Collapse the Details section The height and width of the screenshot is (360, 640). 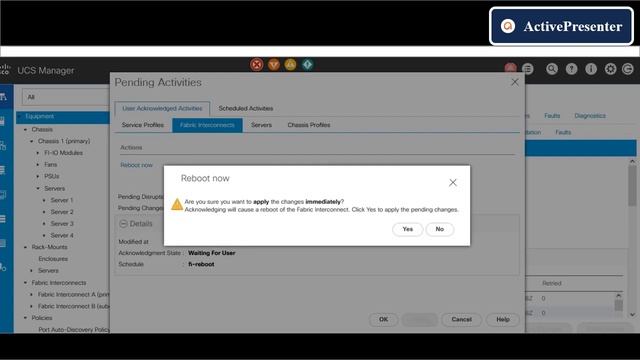123,224
